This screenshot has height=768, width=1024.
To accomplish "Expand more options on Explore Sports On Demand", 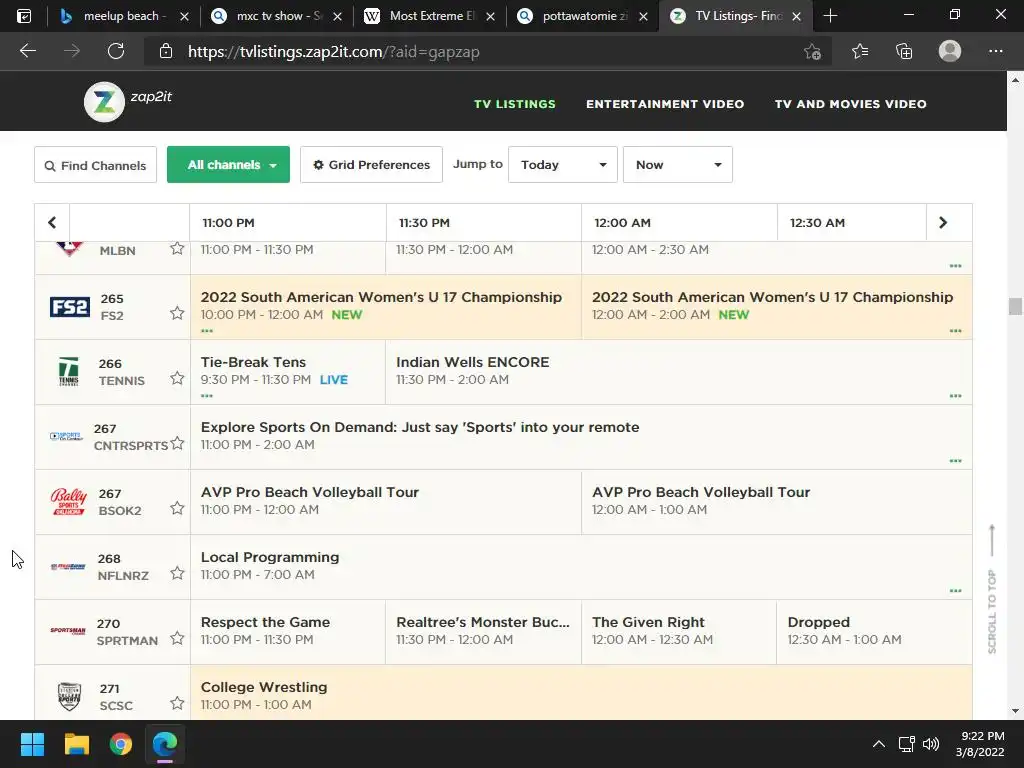I will tap(955, 461).
